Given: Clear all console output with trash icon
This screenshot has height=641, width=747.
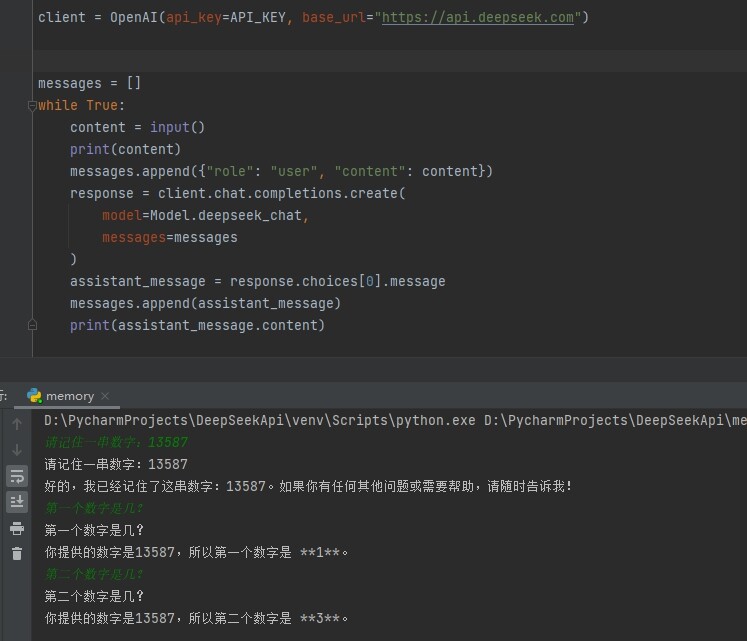Looking at the screenshot, I should [17, 554].
